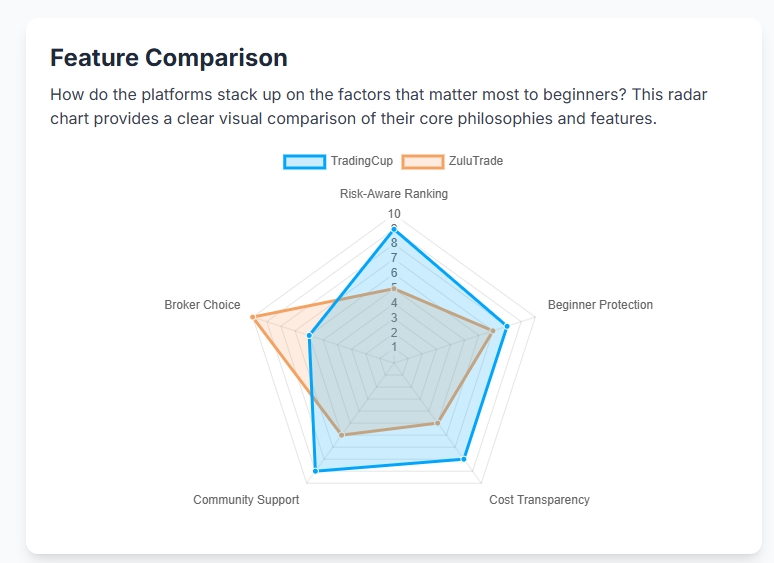Click ZuluTrade's Beginner Protection data point
774x563 pixels.
coord(493,330)
